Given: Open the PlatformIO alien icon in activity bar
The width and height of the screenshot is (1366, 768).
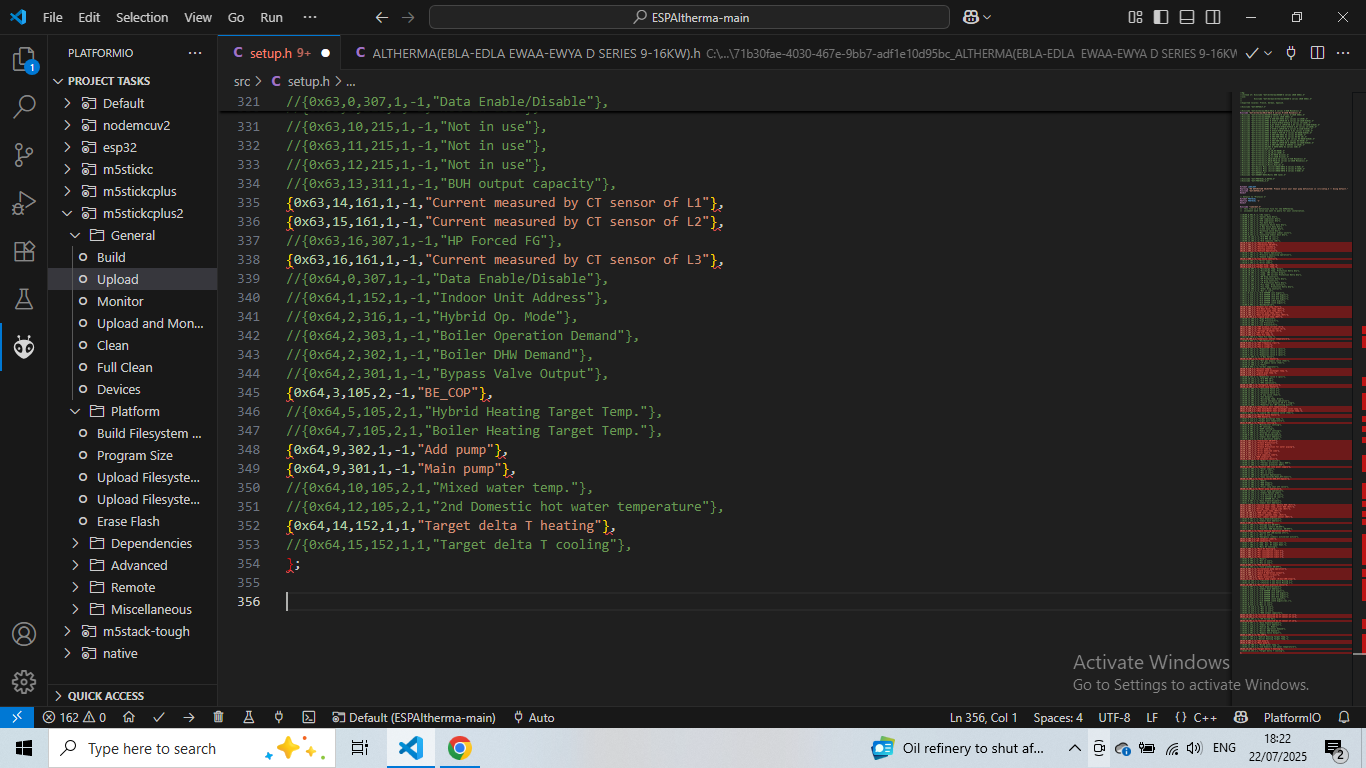Looking at the screenshot, I should point(24,347).
